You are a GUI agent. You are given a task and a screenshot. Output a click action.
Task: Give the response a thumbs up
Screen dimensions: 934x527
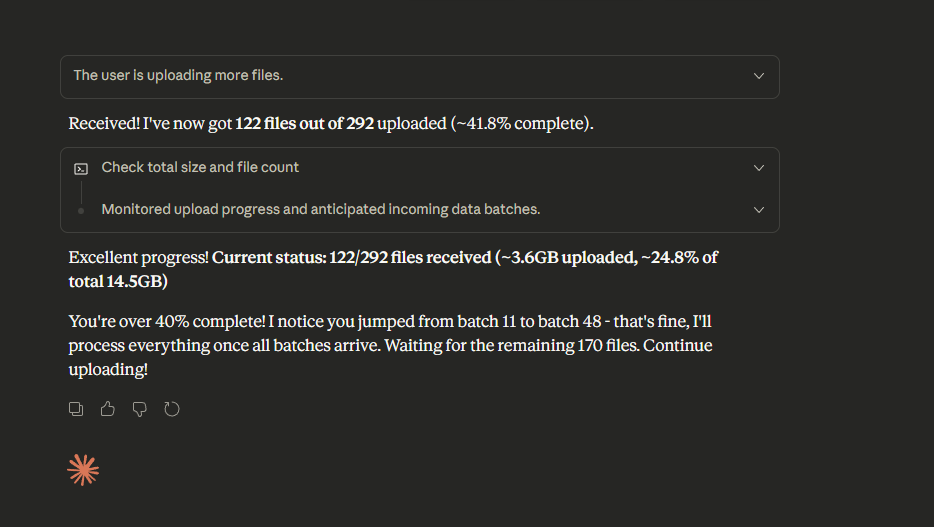coord(108,409)
